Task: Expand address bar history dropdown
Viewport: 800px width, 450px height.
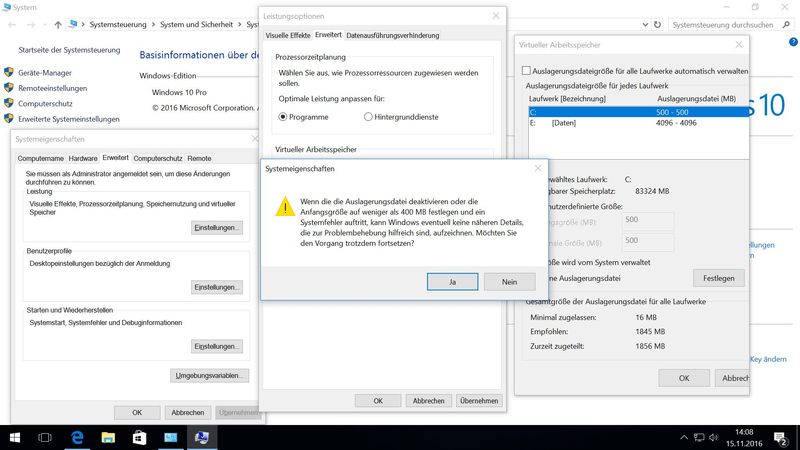Action: [645, 24]
